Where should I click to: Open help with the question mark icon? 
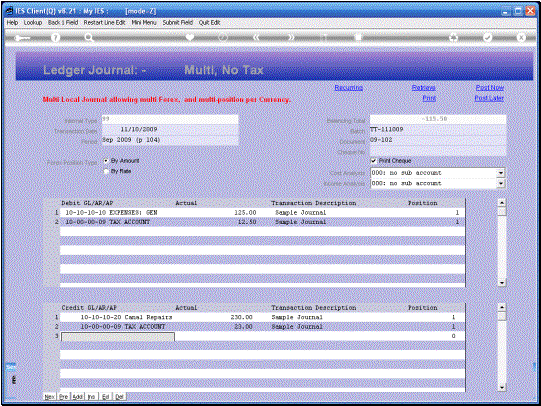tap(55, 38)
